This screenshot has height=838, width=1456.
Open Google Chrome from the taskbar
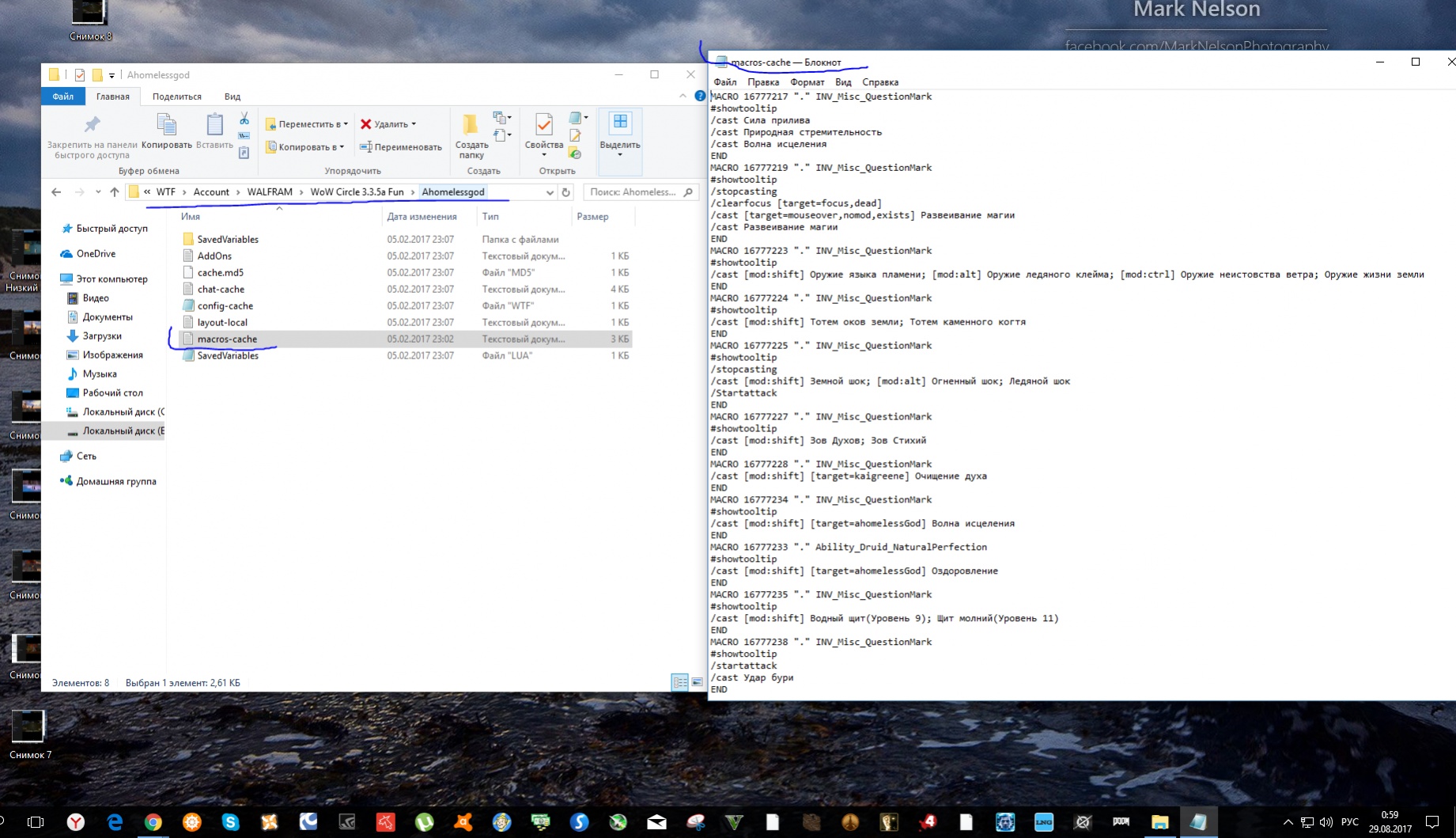153,822
